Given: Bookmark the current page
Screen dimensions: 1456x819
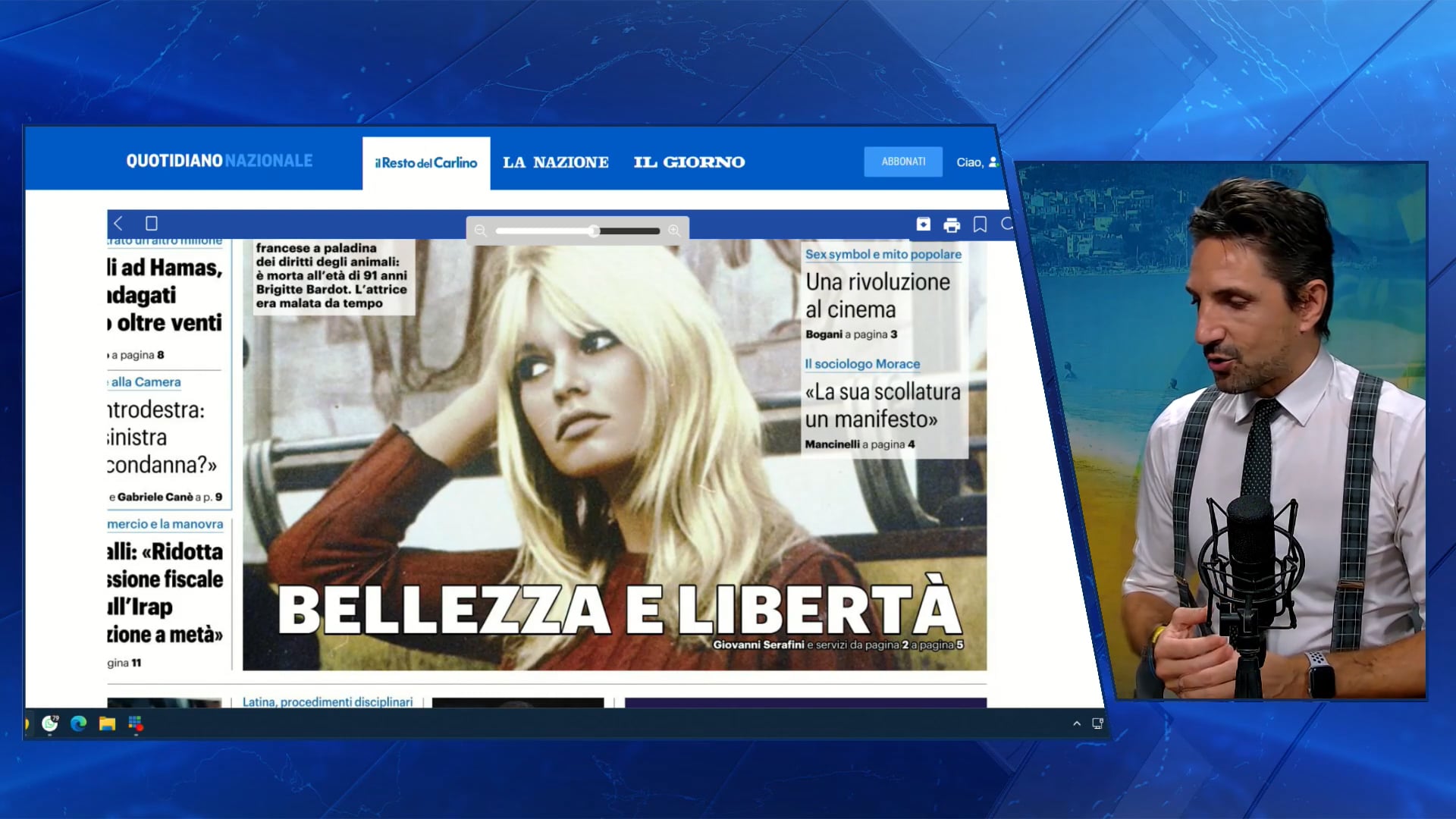Looking at the screenshot, I should pos(980,224).
